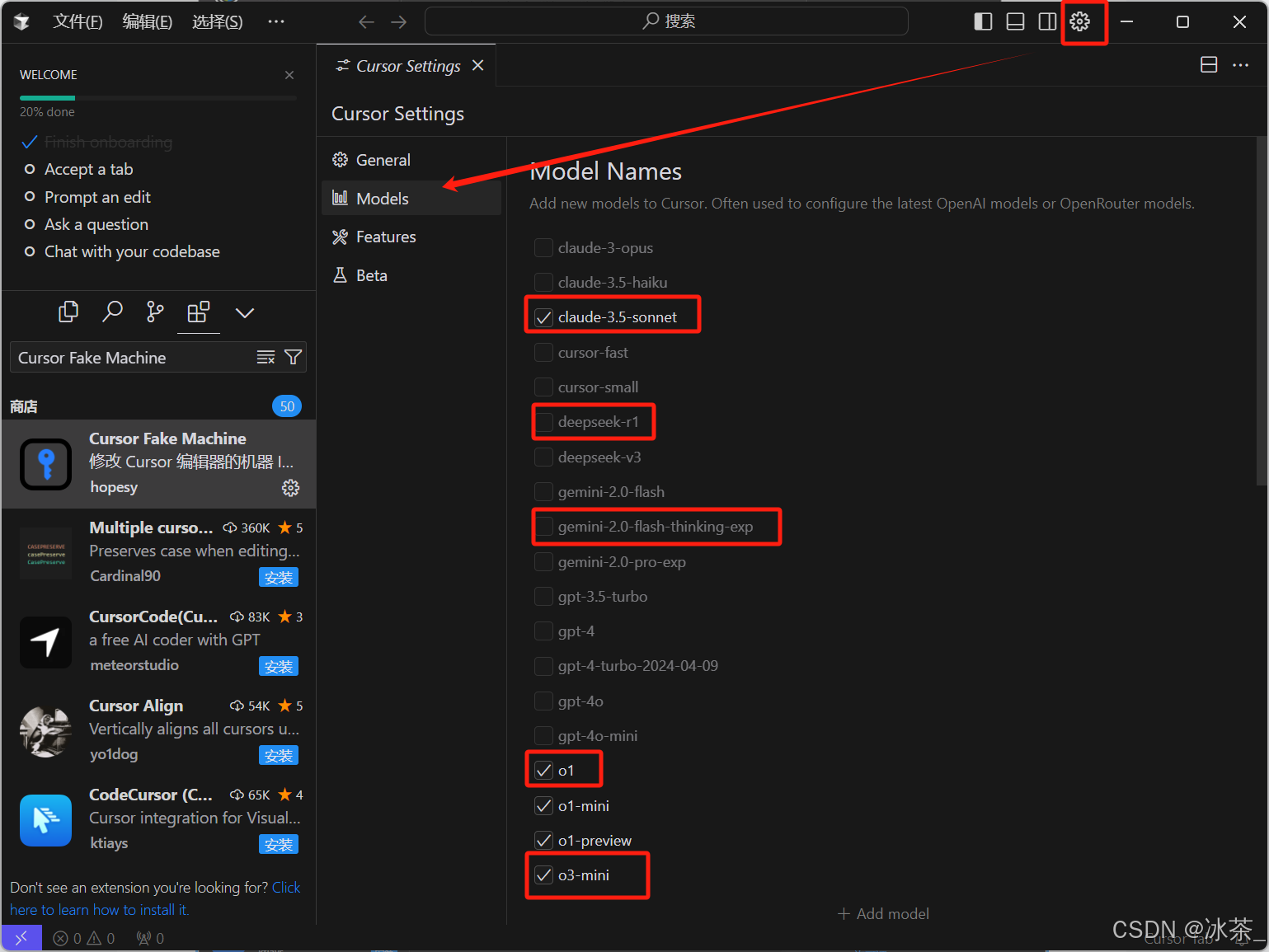
Task: Filter extensions with the funnel icon
Action: coord(293,357)
